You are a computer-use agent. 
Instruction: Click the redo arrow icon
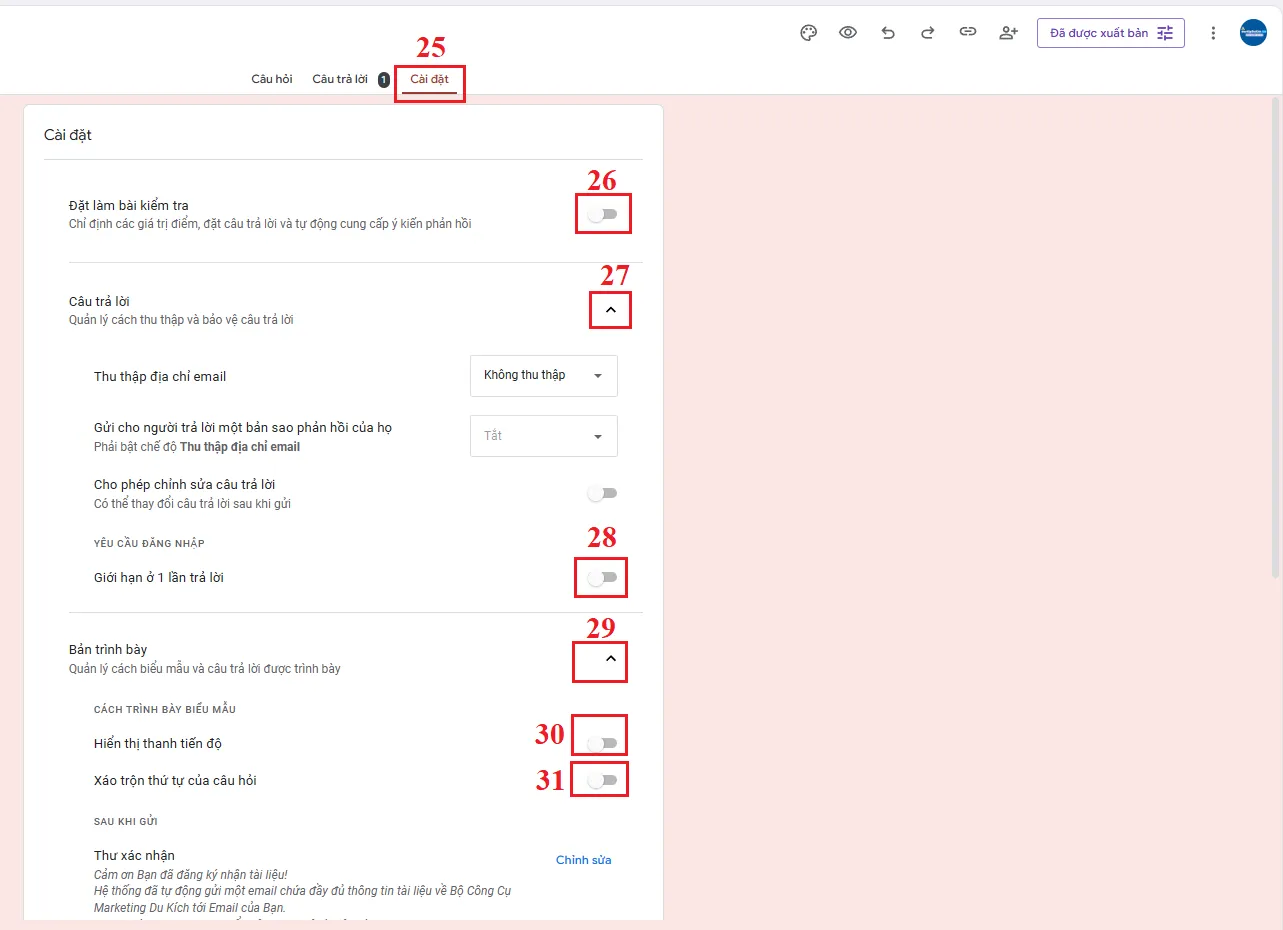[927, 33]
